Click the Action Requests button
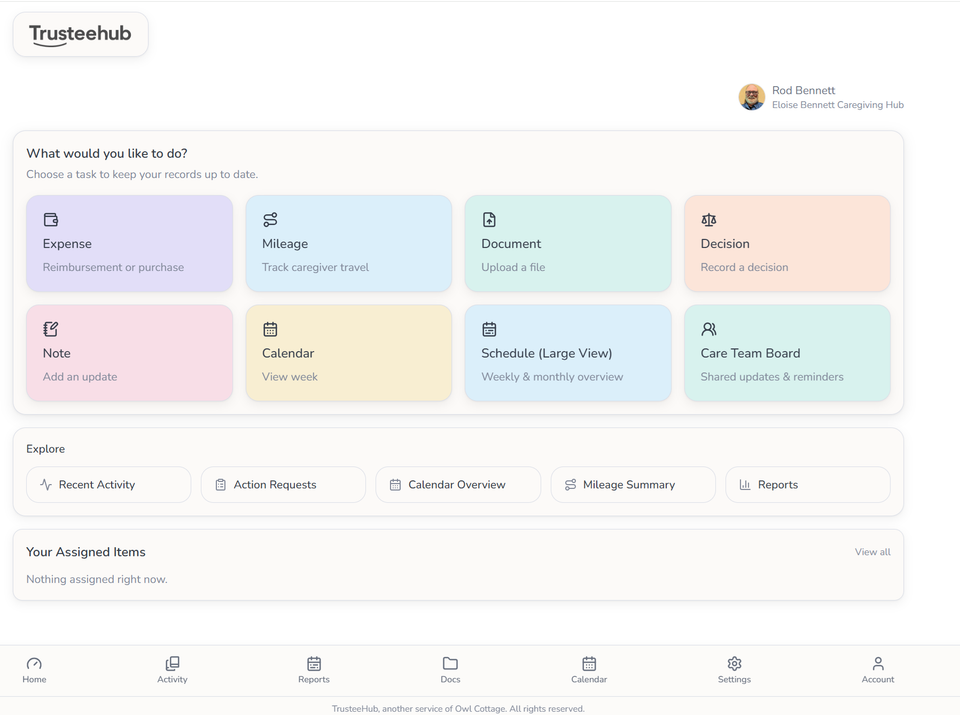Viewport: 960px width, 715px height. coord(283,484)
